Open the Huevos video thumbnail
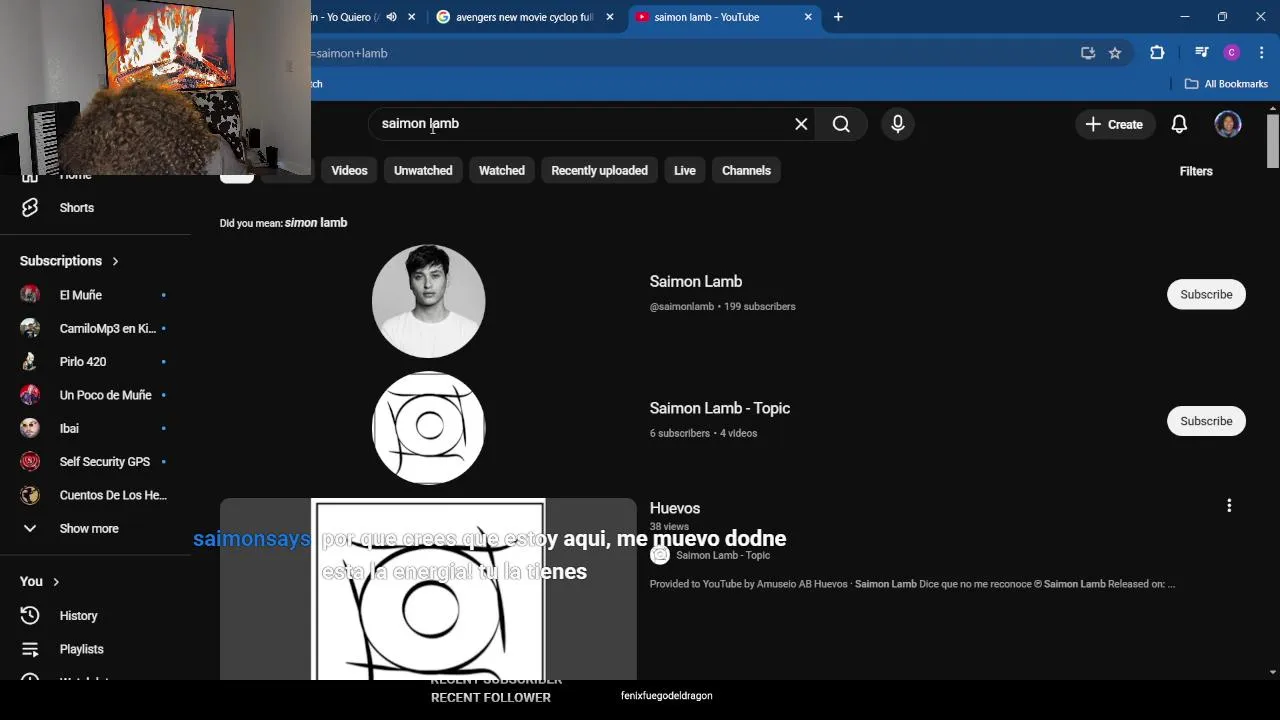The image size is (1280, 720). 428,589
